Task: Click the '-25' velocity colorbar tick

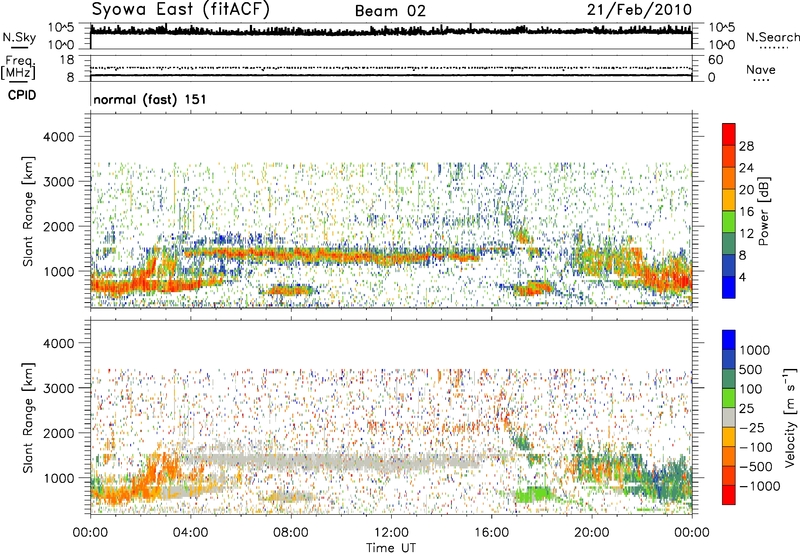Action: click(752, 427)
